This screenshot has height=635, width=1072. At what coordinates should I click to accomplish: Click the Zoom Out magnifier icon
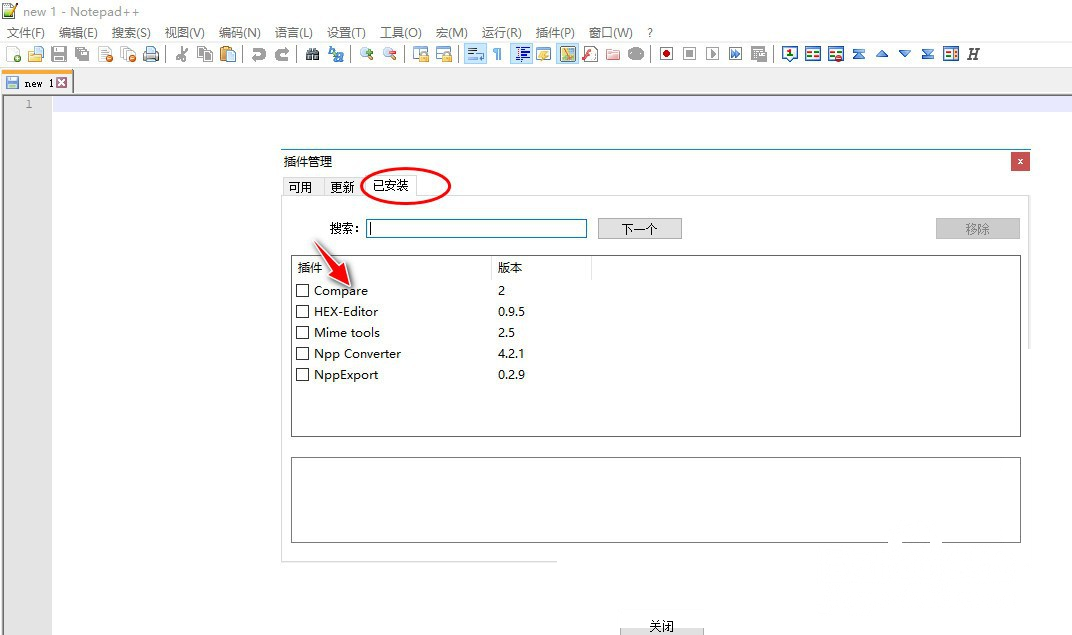pyautogui.click(x=390, y=54)
